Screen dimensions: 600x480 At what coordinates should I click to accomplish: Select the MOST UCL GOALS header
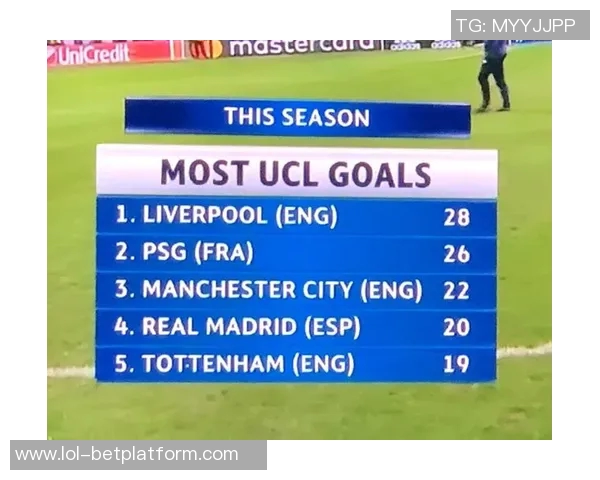[x=296, y=173]
